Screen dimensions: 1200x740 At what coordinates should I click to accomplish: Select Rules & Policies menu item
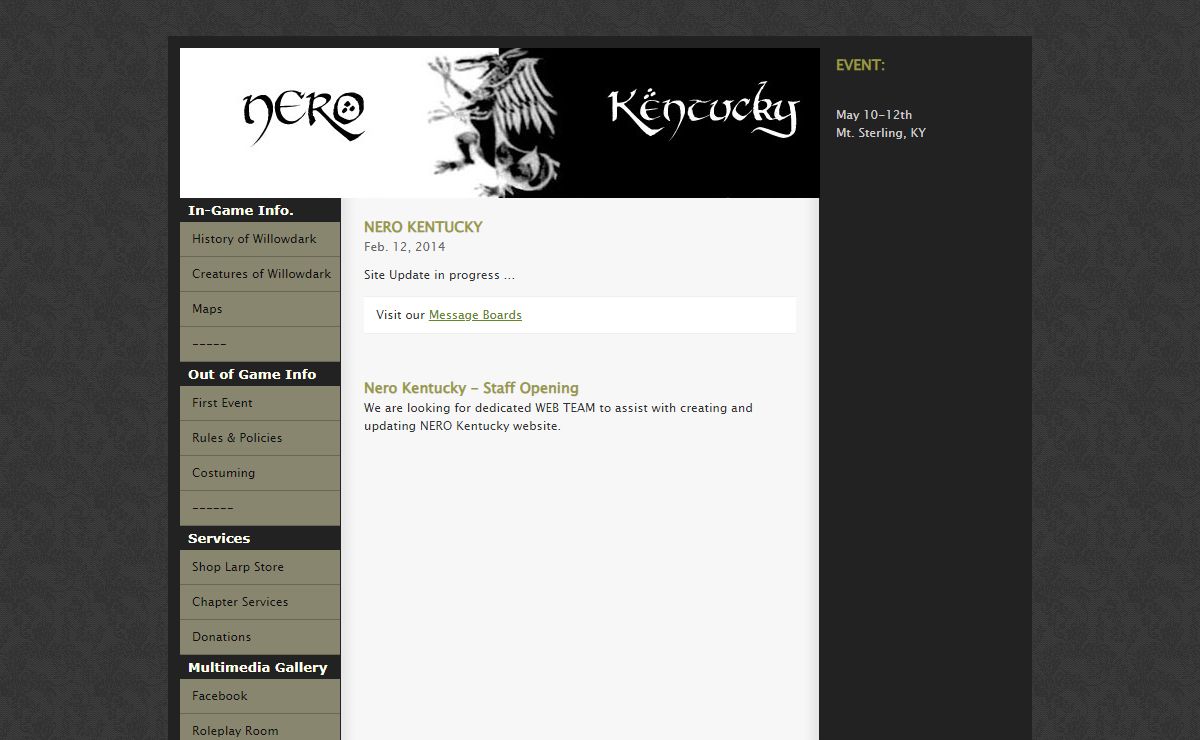coord(260,438)
